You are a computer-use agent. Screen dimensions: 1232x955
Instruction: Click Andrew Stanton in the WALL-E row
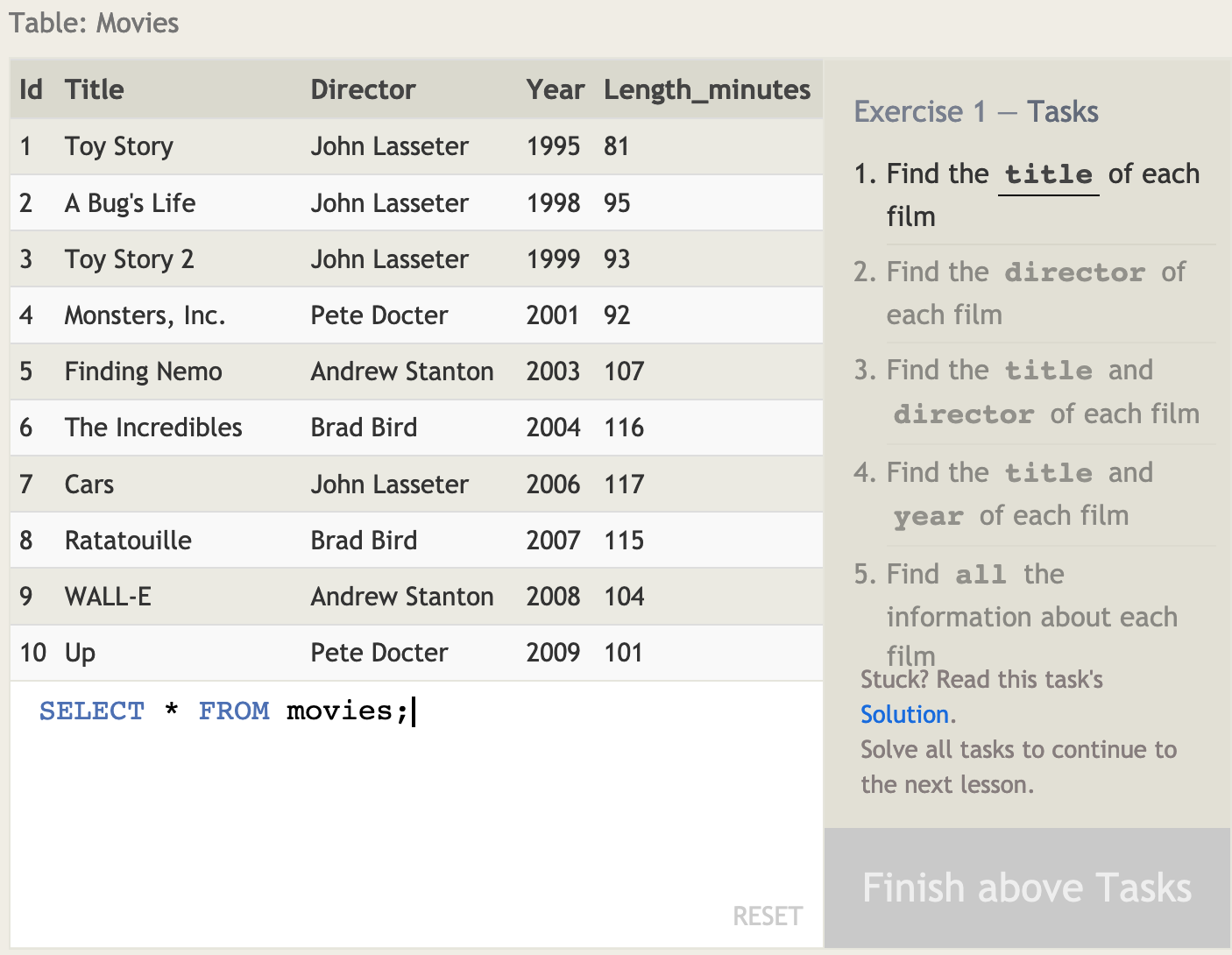[x=402, y=597]
